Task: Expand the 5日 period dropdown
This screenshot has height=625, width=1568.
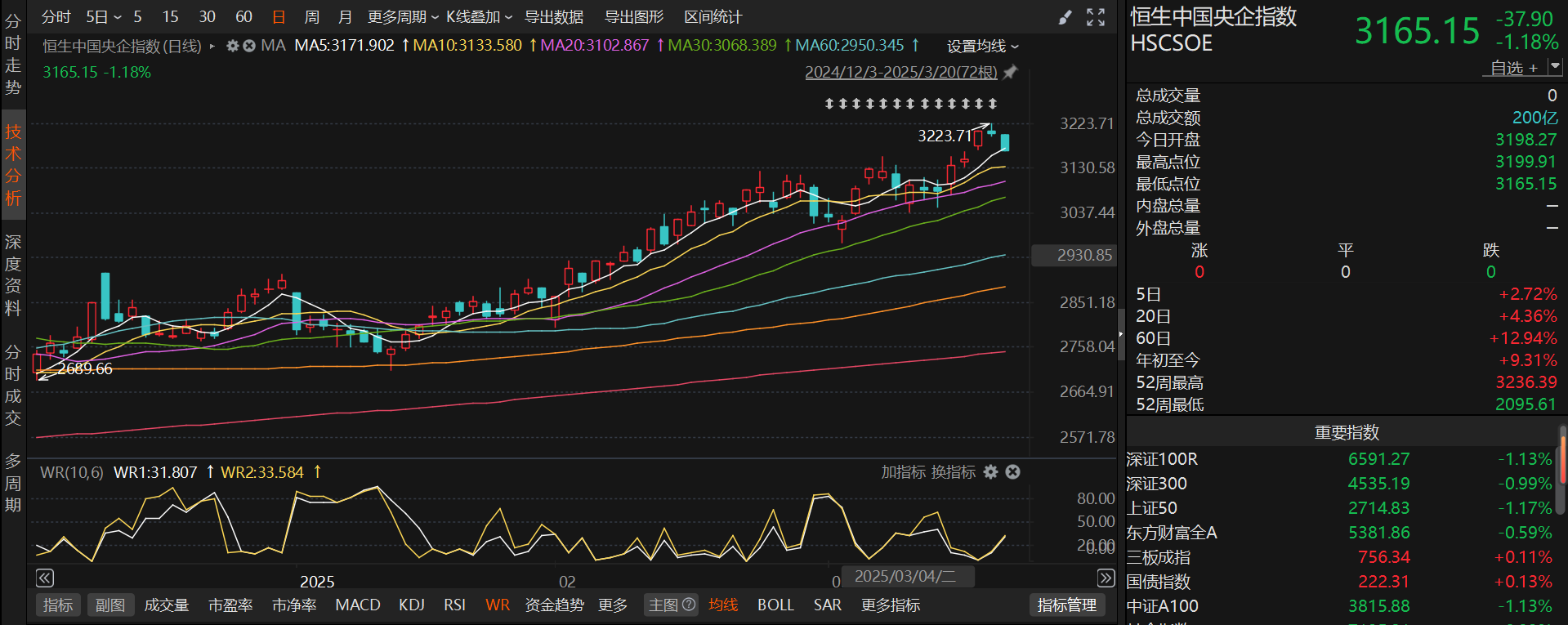Action: click(x=104, y=17)
